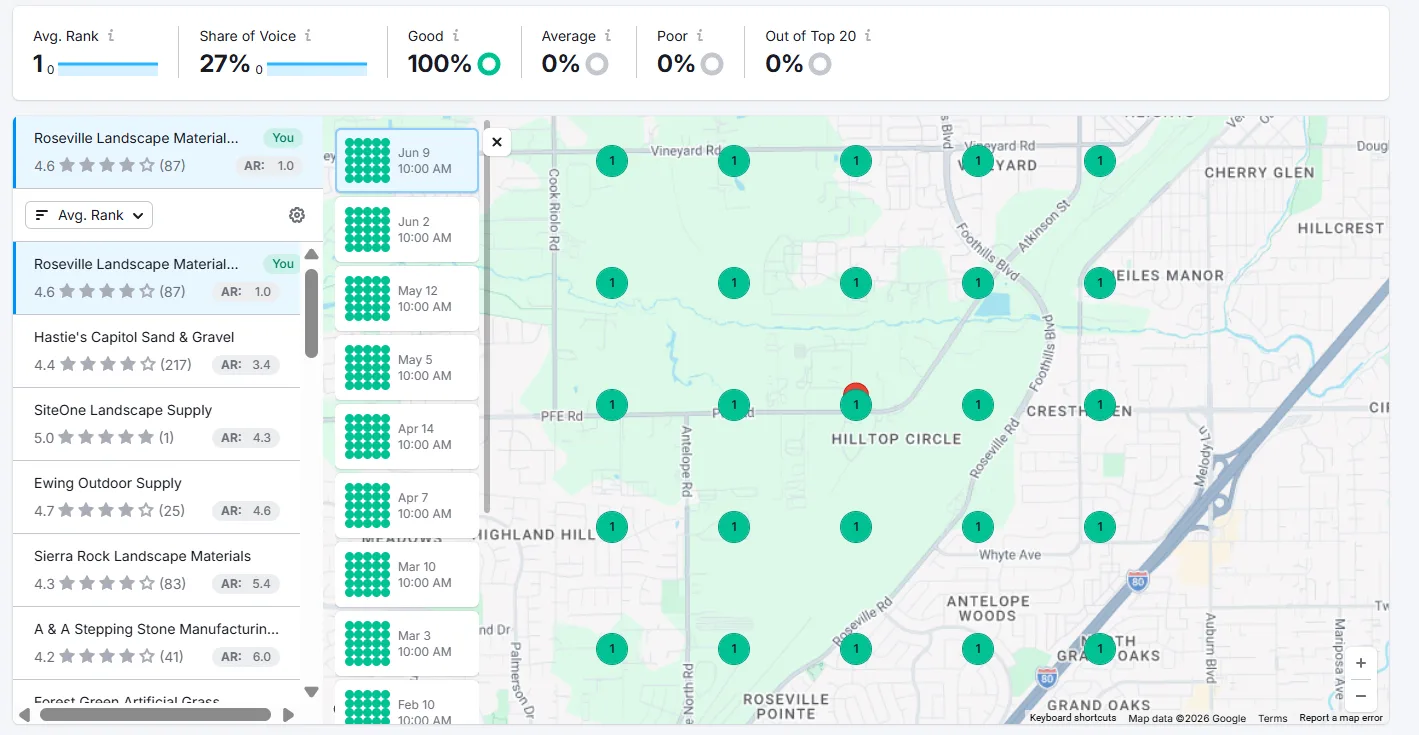Click the competitor list vertical scrollbar thumb
The width and height of the screenshot is (1419, 735).
[x=311, y=313]
